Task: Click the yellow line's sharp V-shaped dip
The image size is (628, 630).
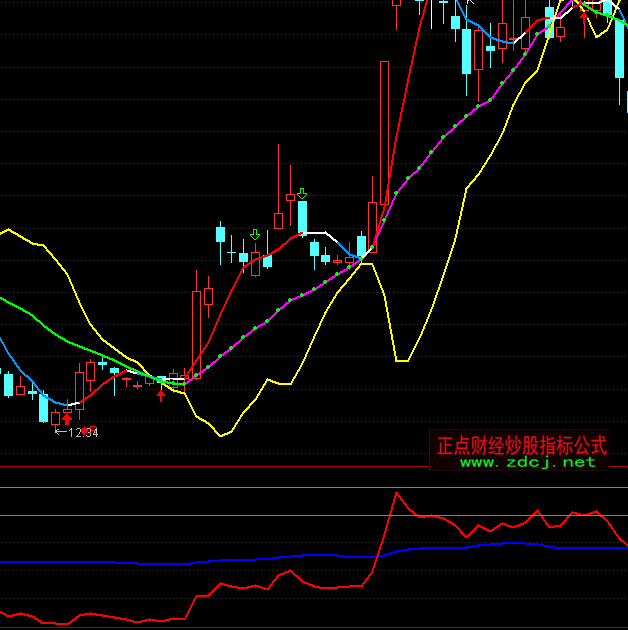Action: point(401,359)
